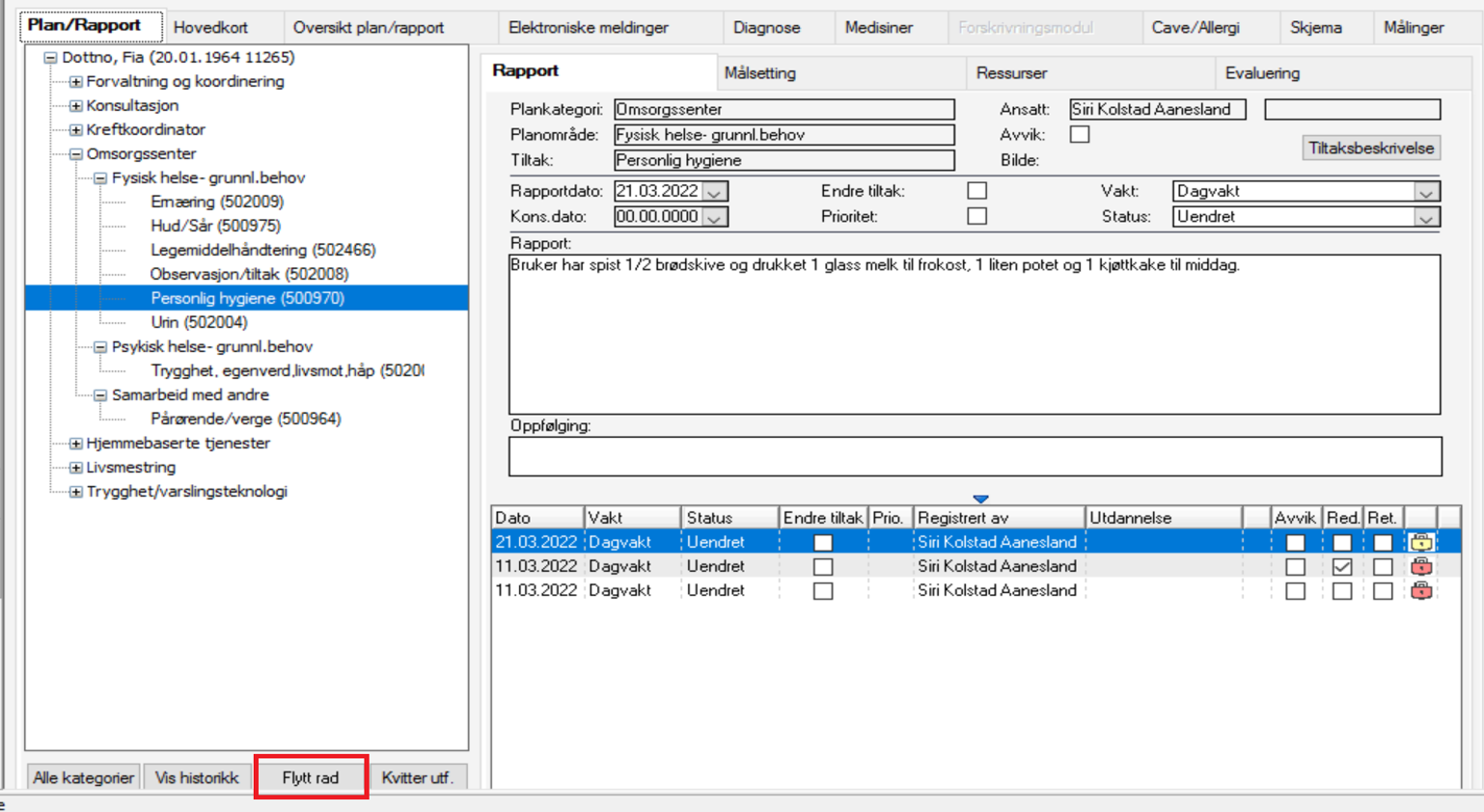Select Pårørende/verge (500964) in the tree
The image size is (1484, 812).
245,419
